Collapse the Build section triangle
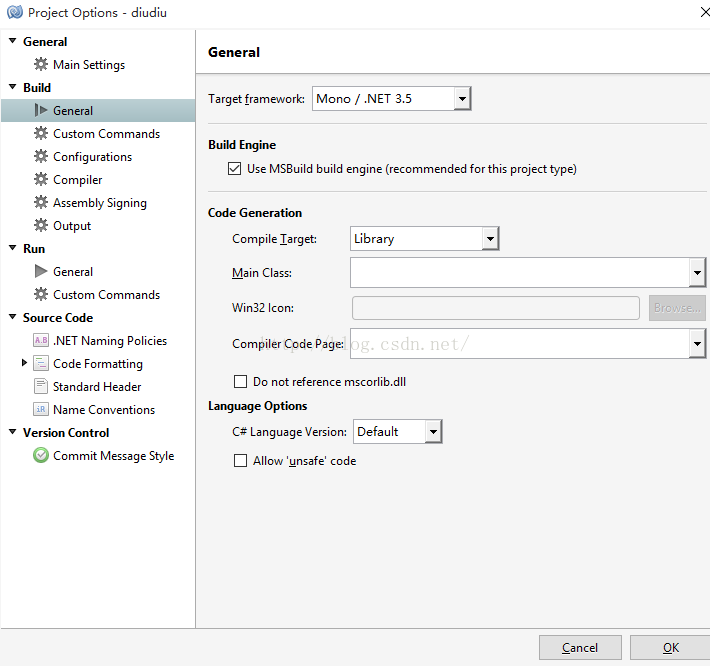Image resolution: width=710 pixels, height=666 pixels. 13,86
